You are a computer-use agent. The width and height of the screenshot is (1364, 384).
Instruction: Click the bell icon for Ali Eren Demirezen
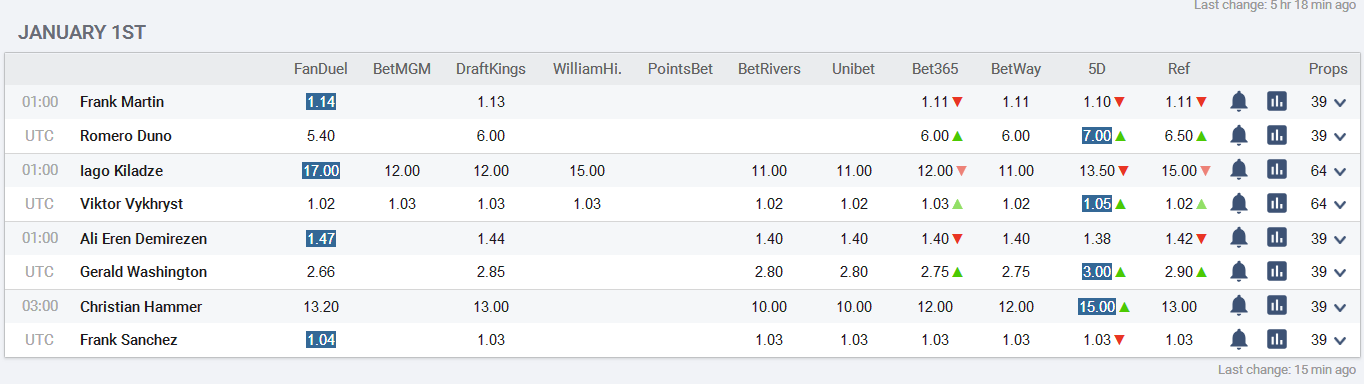pos(1239,238)
